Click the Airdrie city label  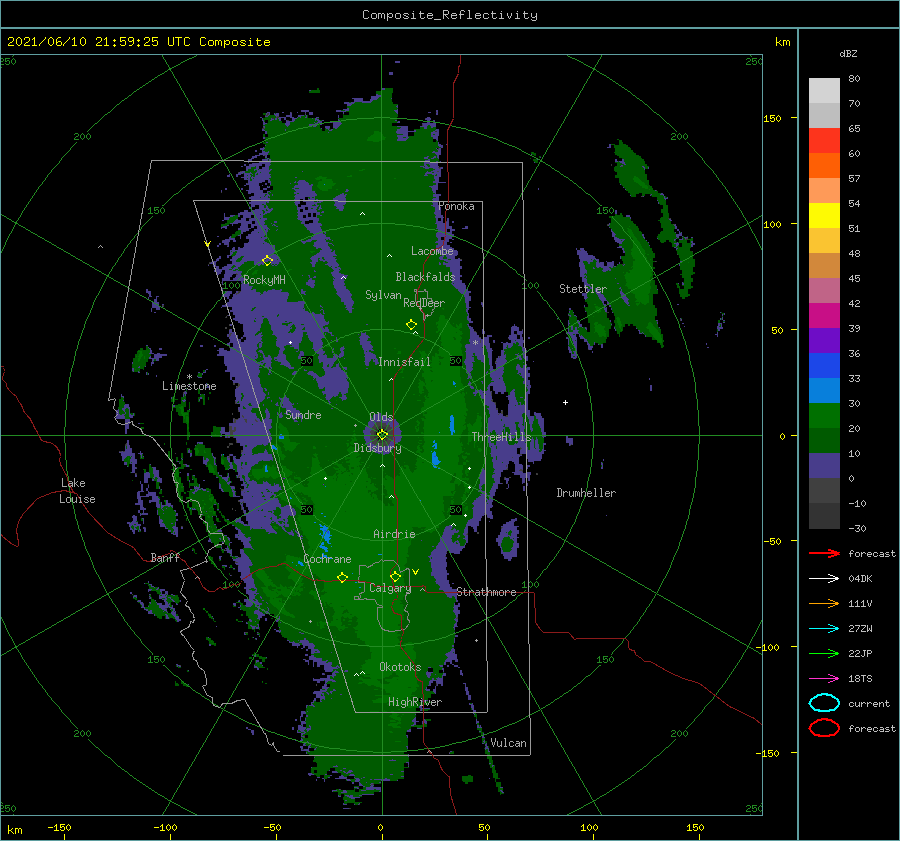pos(394,534)
